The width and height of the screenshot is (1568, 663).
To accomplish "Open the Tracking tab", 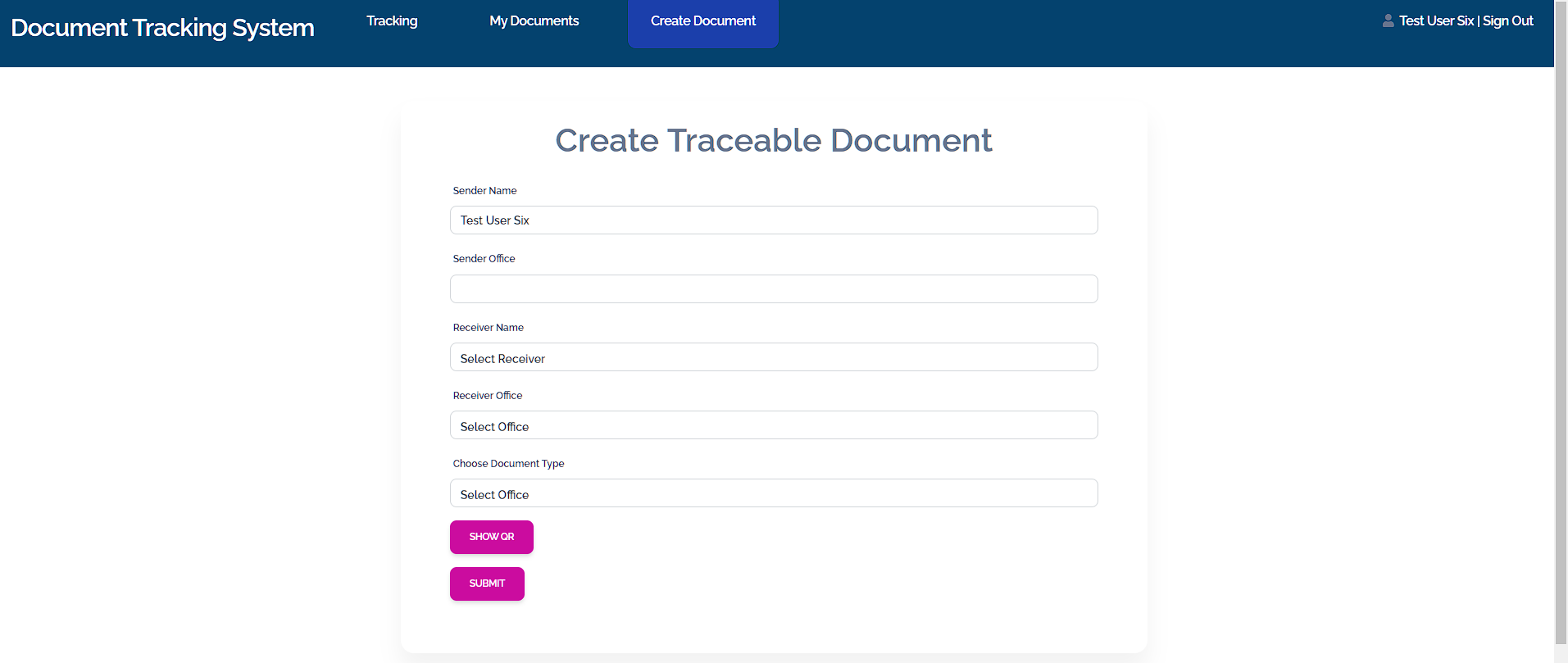I will 392,21.
